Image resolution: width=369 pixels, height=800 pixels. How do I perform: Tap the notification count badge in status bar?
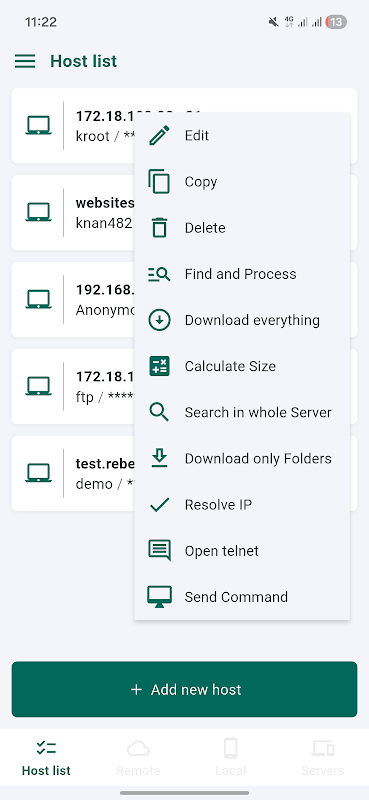pyautogui.click(x=336, y=22)
